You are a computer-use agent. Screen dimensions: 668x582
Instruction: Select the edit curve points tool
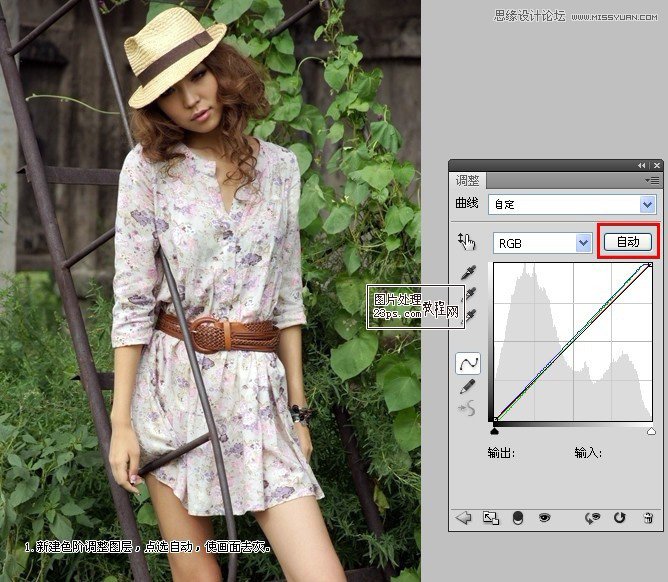468,363
